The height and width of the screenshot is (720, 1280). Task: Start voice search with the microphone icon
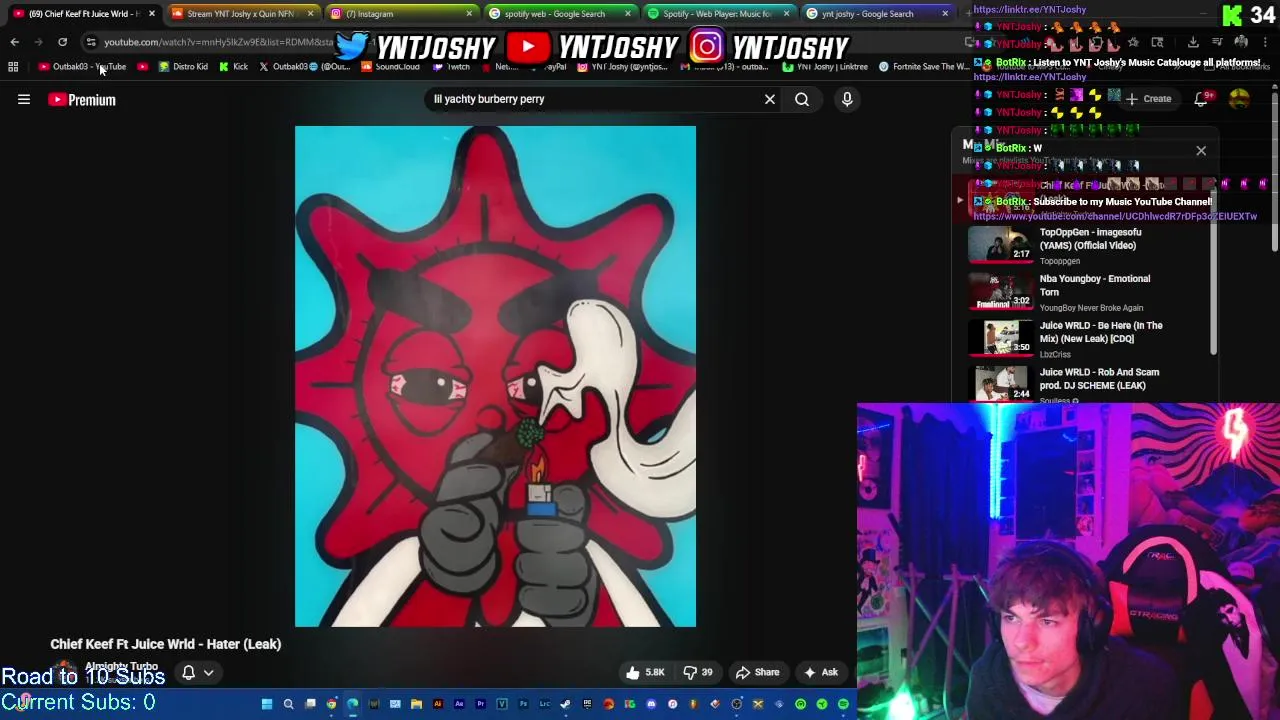(847, 99)
